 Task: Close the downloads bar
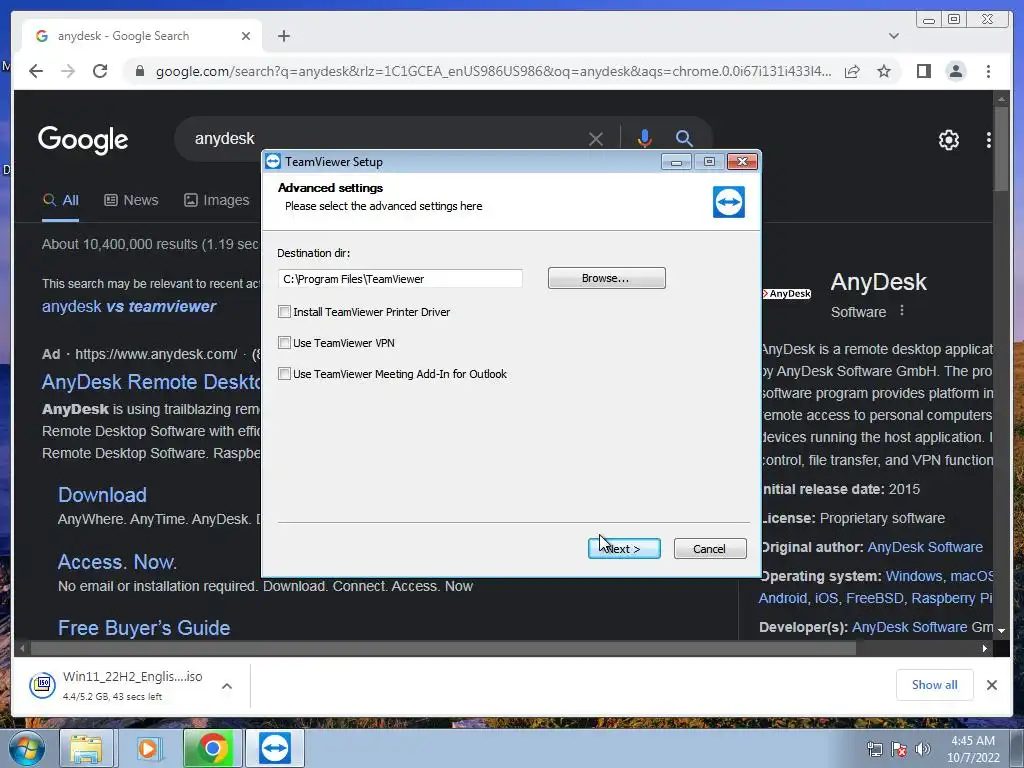pos(991,685)
